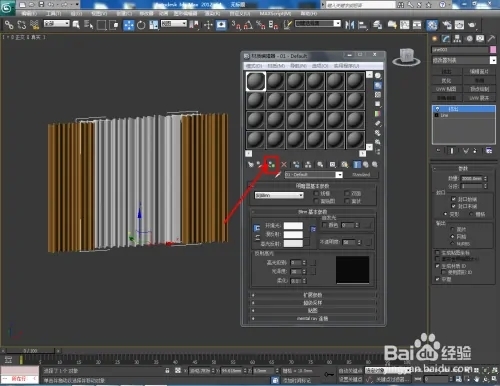Open the 渲染(R) rendering menu
500x386 pixels.
(x=212, y=14)
